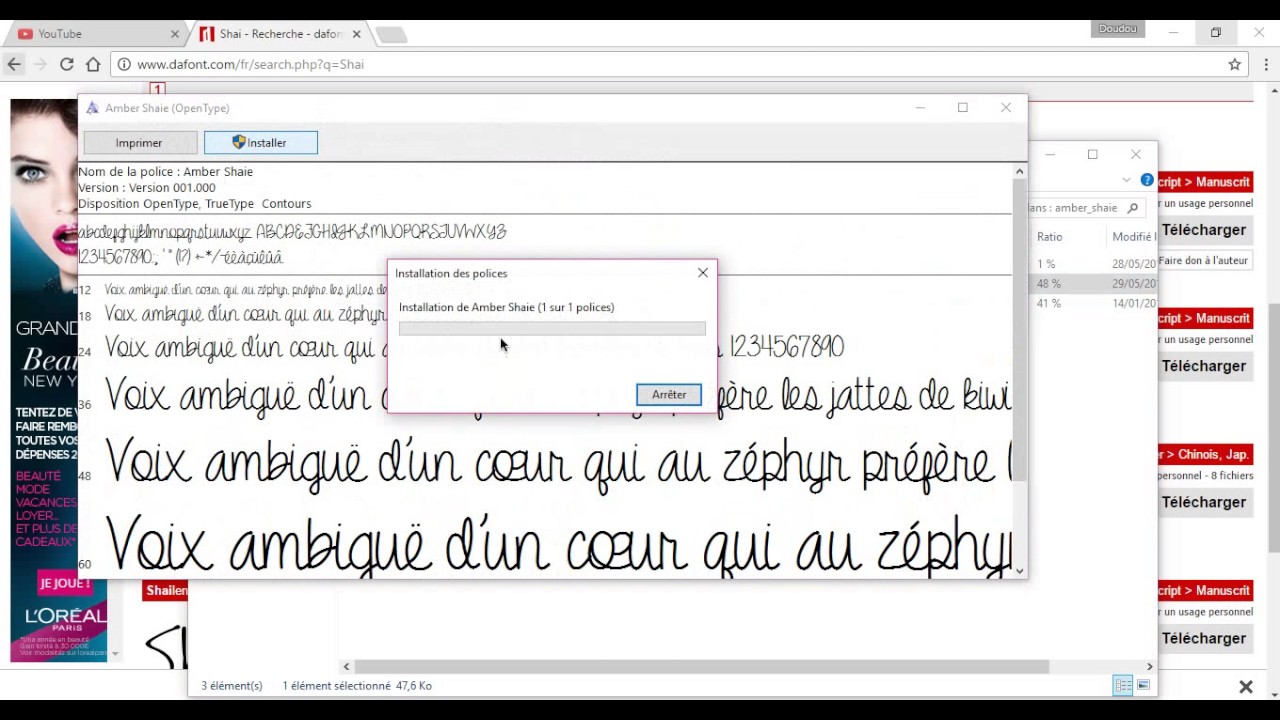
Task: Bookmark this page with the star icon
Action: click(x=1235, y=64)
